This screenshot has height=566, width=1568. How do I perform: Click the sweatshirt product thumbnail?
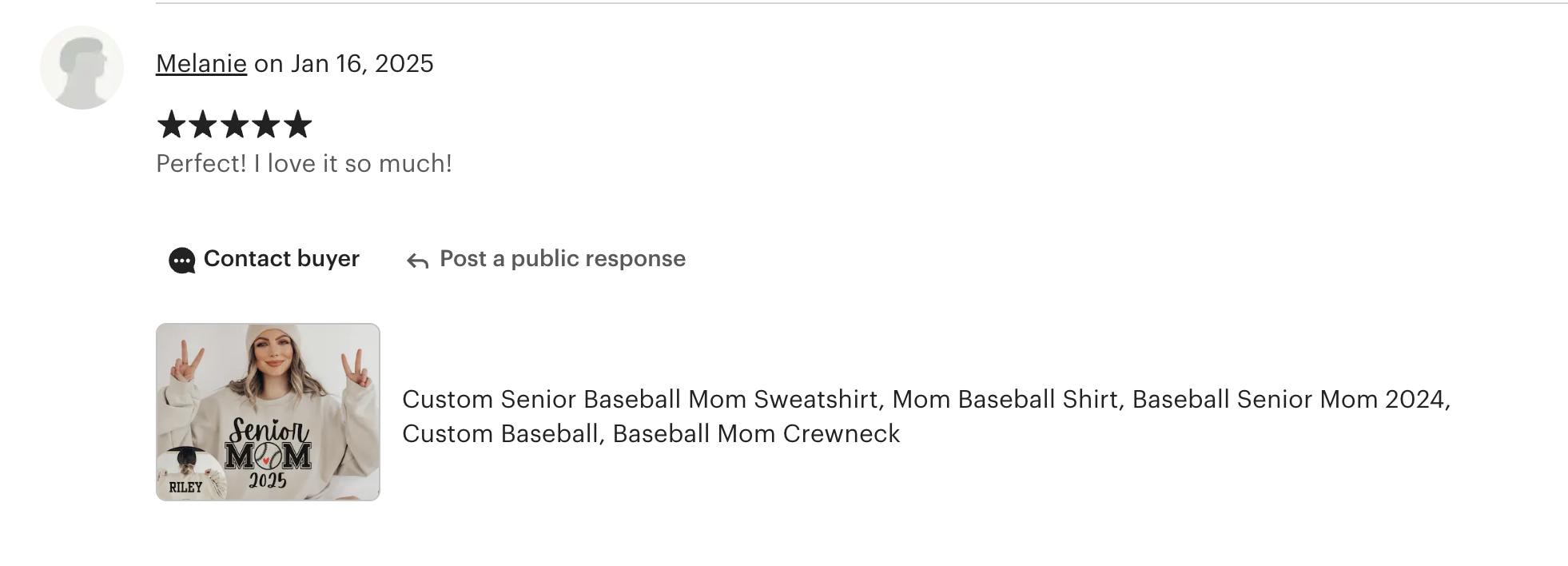coord(268,412)
